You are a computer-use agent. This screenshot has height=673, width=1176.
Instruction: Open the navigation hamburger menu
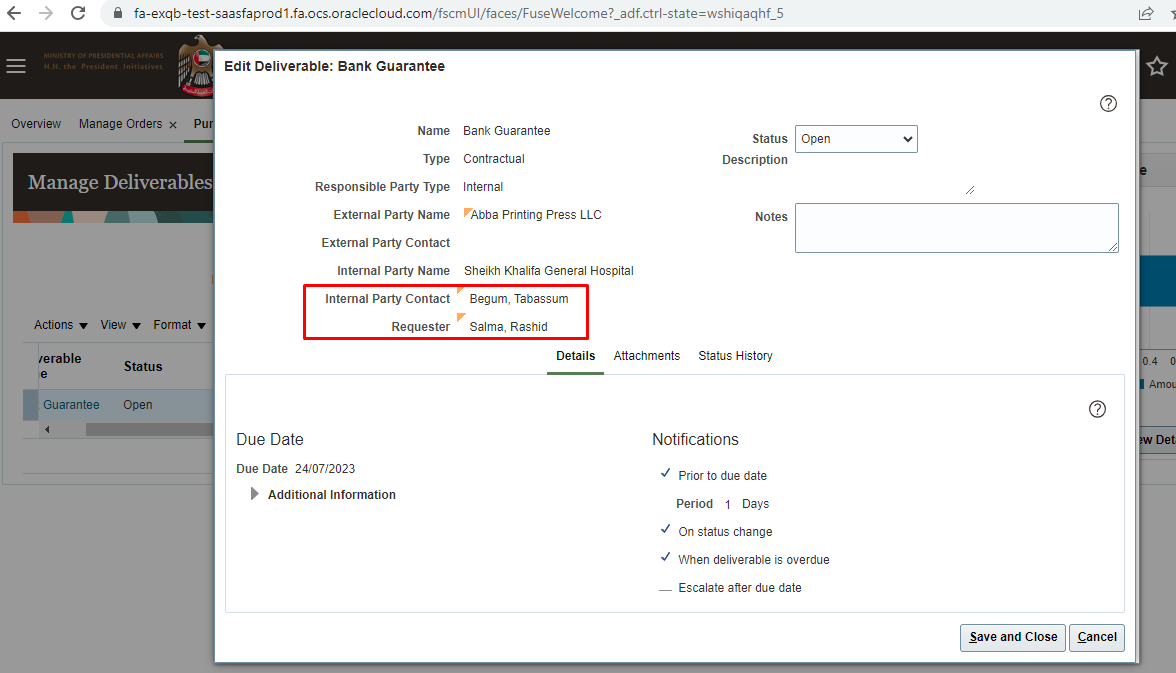coord(16,66)
